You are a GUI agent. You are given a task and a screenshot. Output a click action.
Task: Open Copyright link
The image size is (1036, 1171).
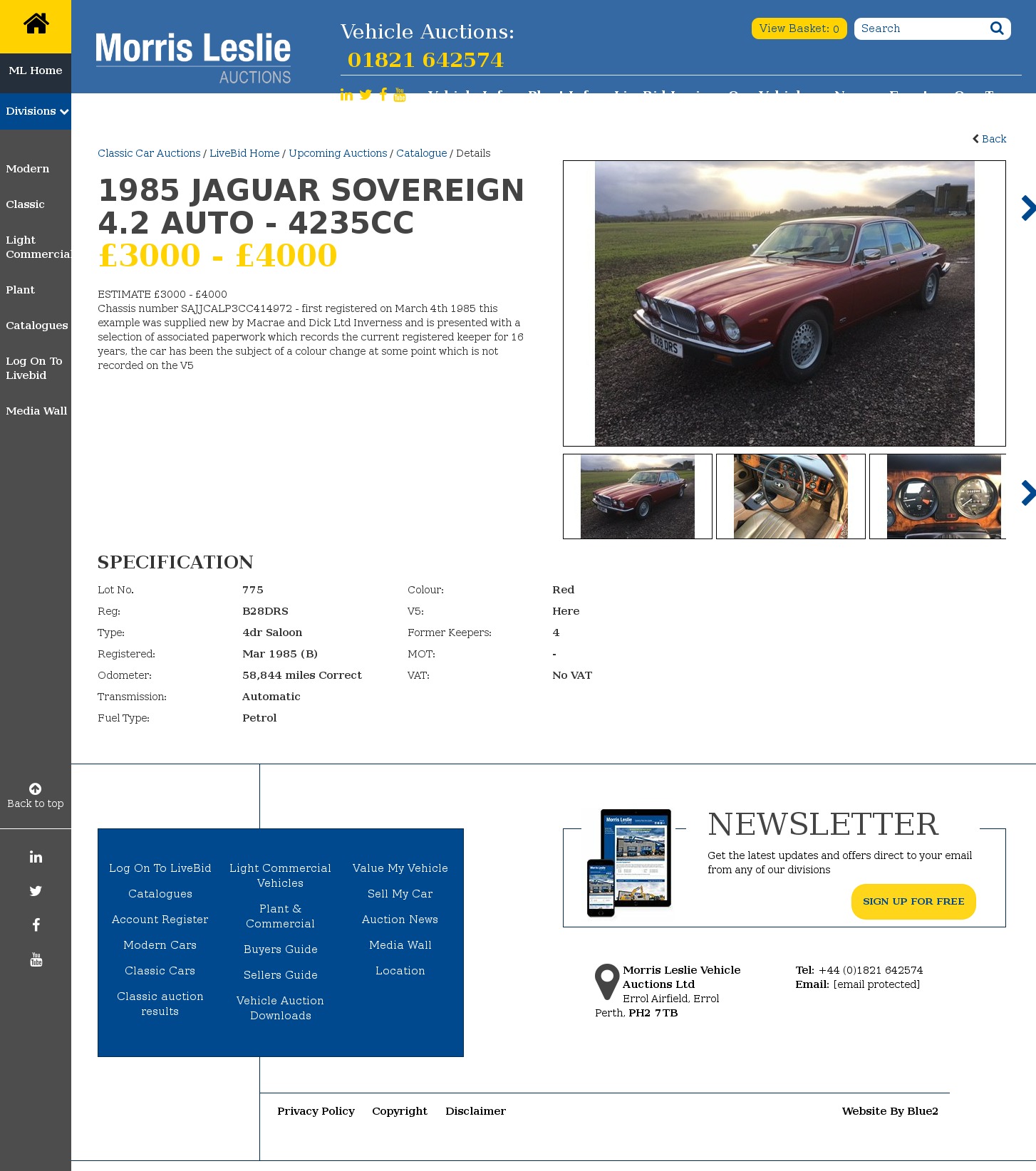400,1111
